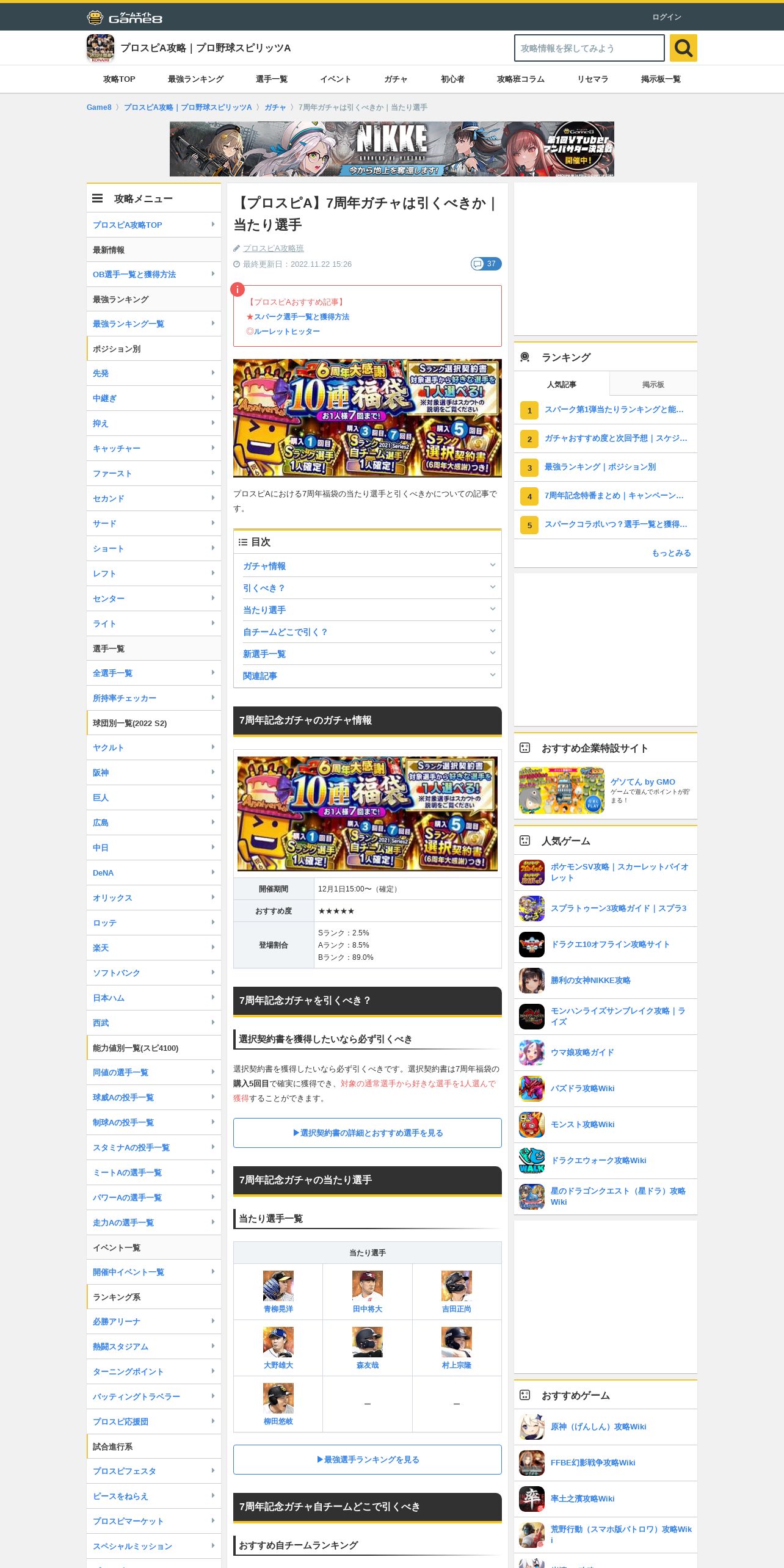Click the ログイン link
784x1568 pixels.
[x=667, y=17]
